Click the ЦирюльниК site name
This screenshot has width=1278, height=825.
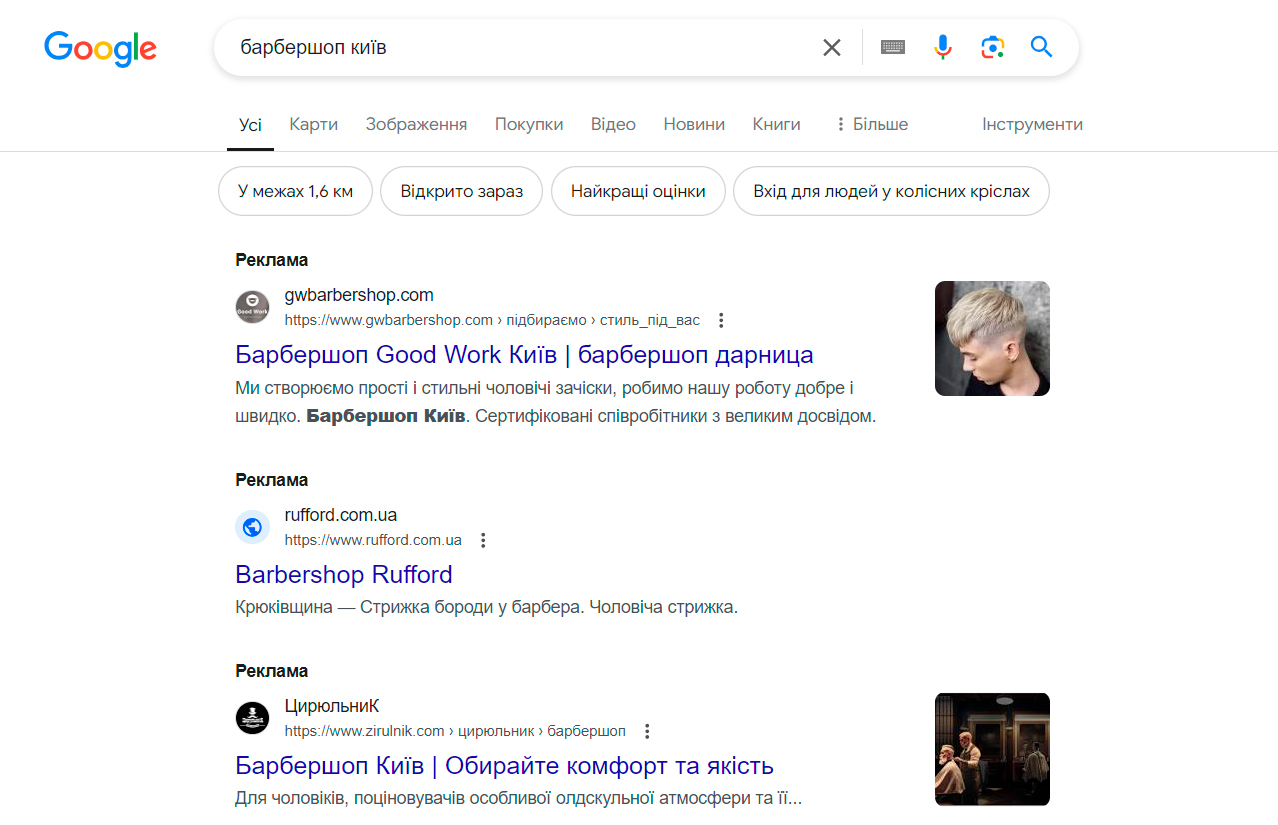332,706
